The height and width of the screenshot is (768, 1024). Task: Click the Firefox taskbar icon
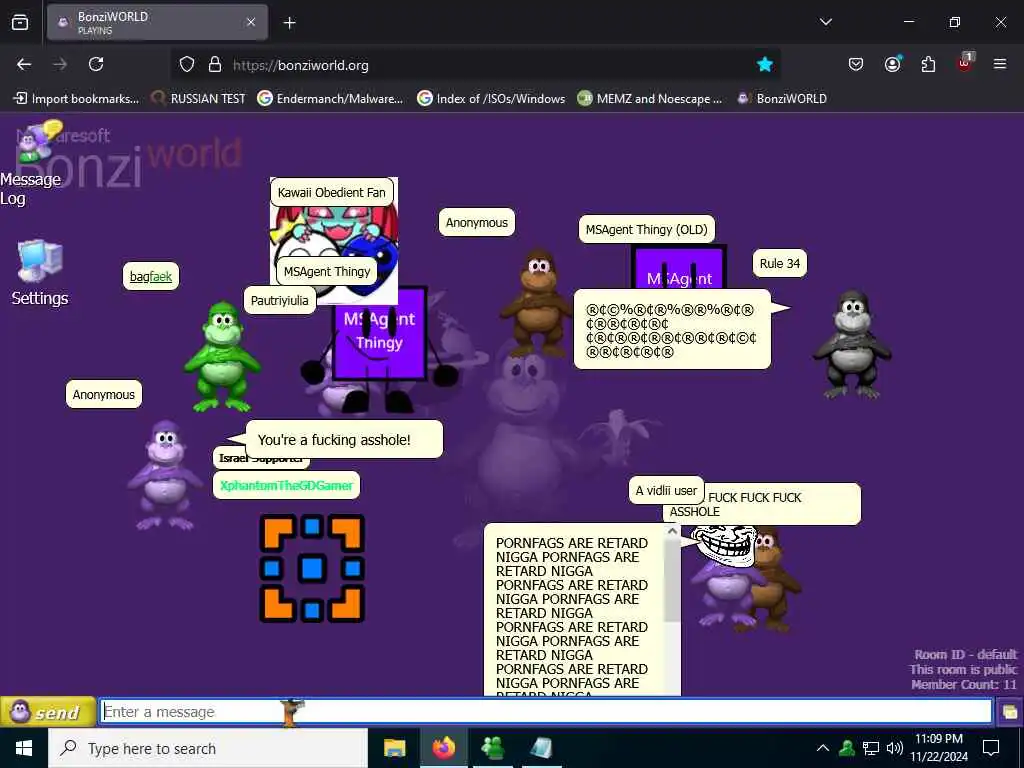tap(443, 748)
